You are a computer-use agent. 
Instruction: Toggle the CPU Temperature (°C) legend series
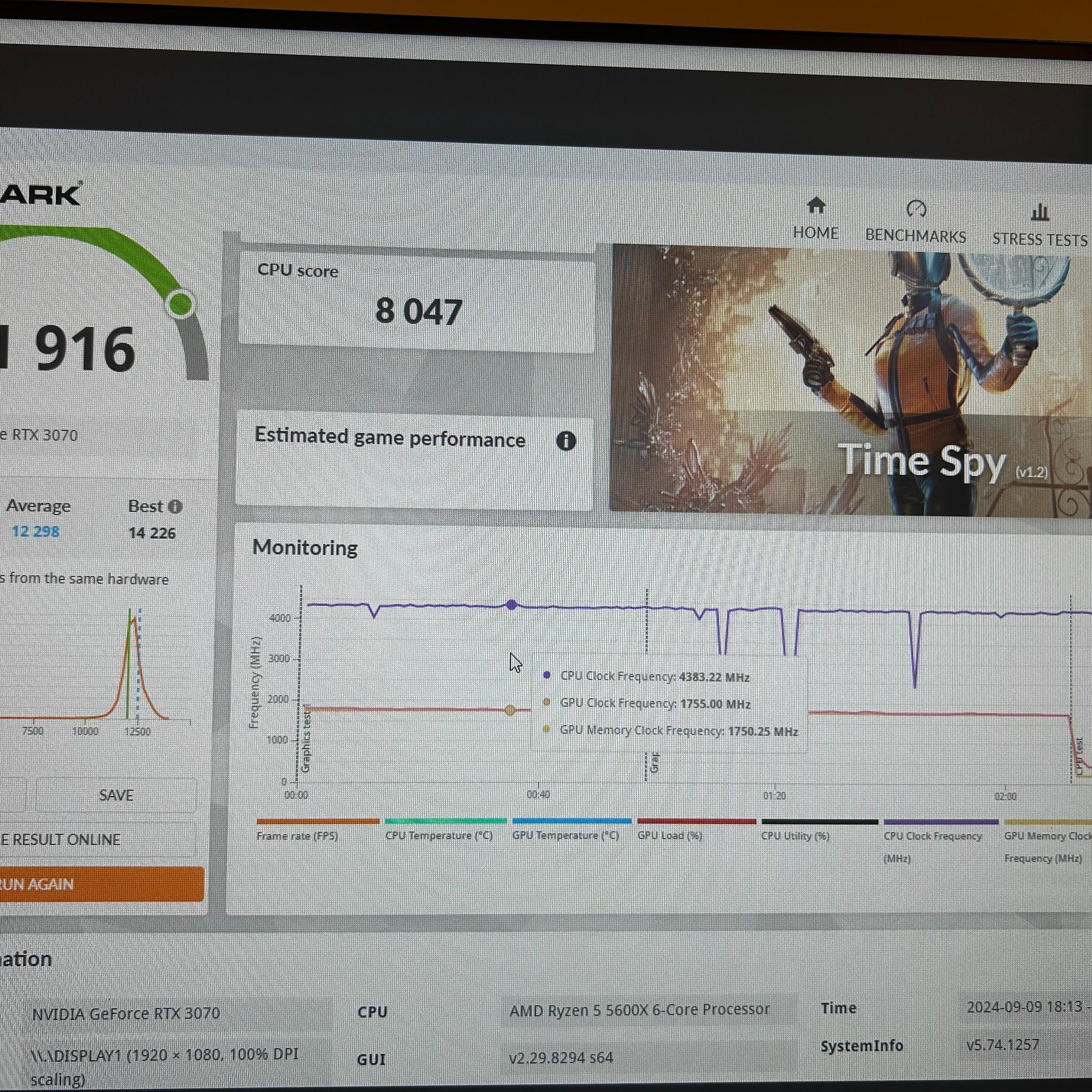pyautogui.click(x=445, y=829)
